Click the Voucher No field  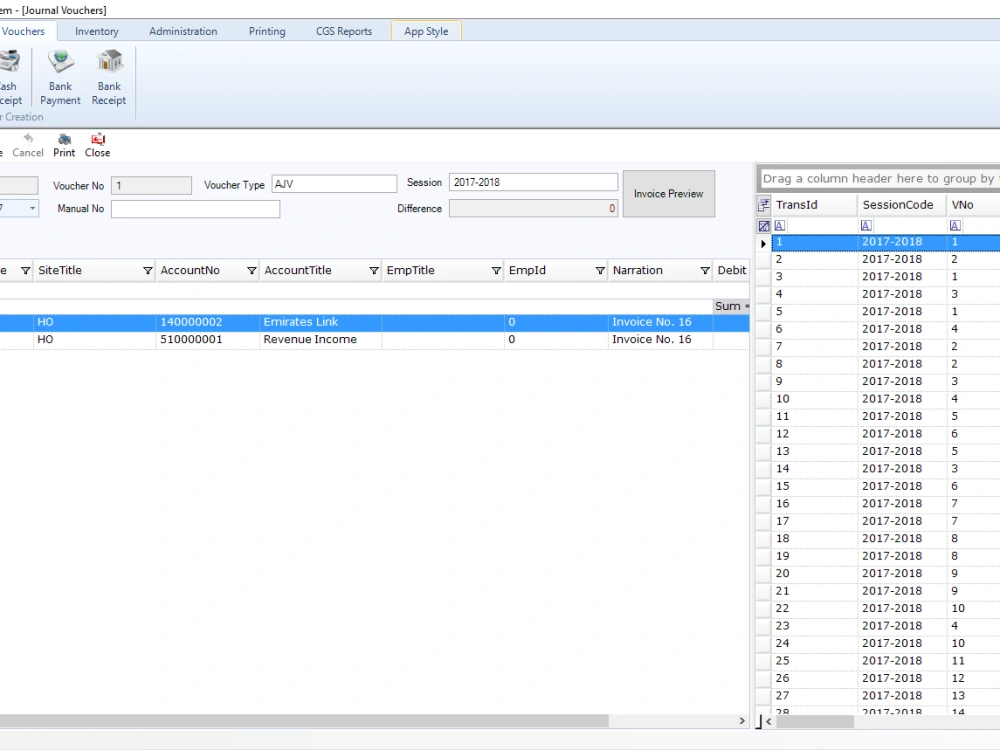(x=151, y=186)
